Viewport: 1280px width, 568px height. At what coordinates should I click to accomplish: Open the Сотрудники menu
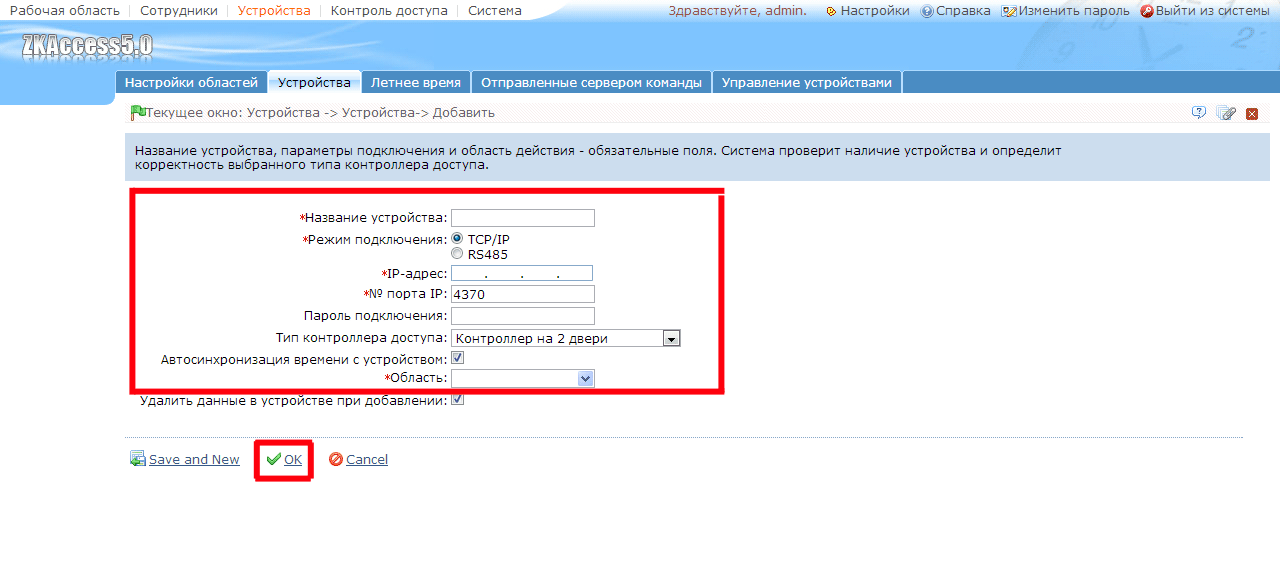179,11
